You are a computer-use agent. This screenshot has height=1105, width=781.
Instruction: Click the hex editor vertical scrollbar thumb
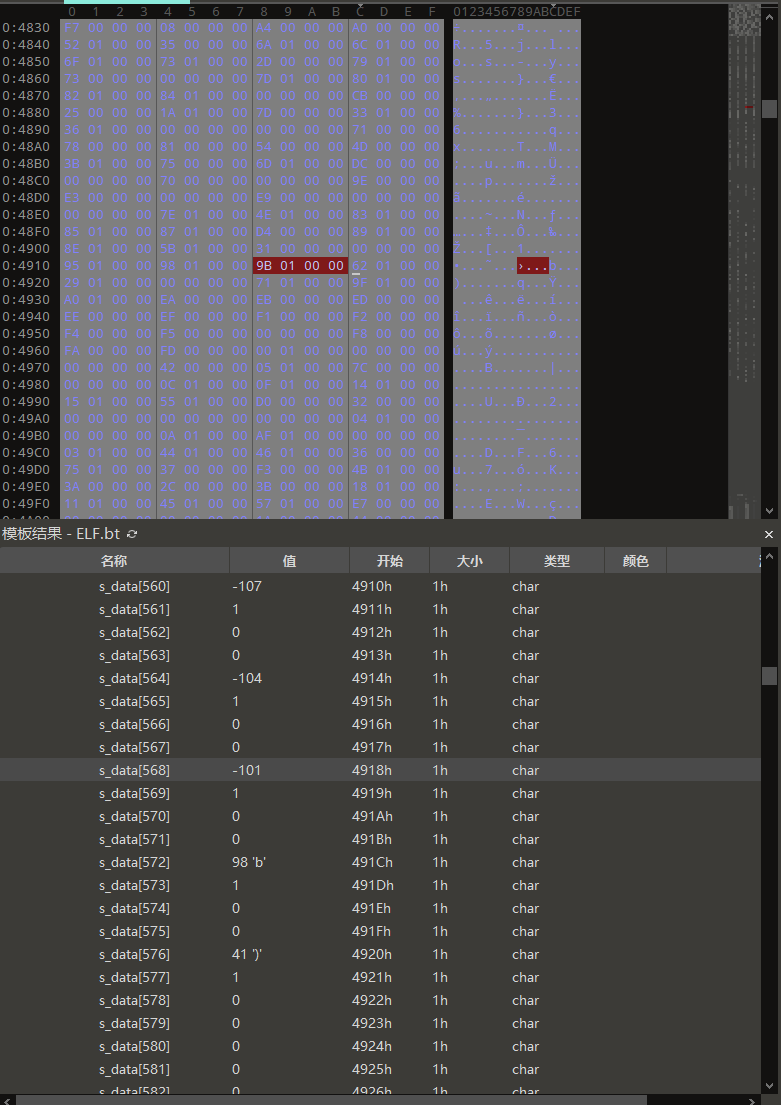(769, 108)
